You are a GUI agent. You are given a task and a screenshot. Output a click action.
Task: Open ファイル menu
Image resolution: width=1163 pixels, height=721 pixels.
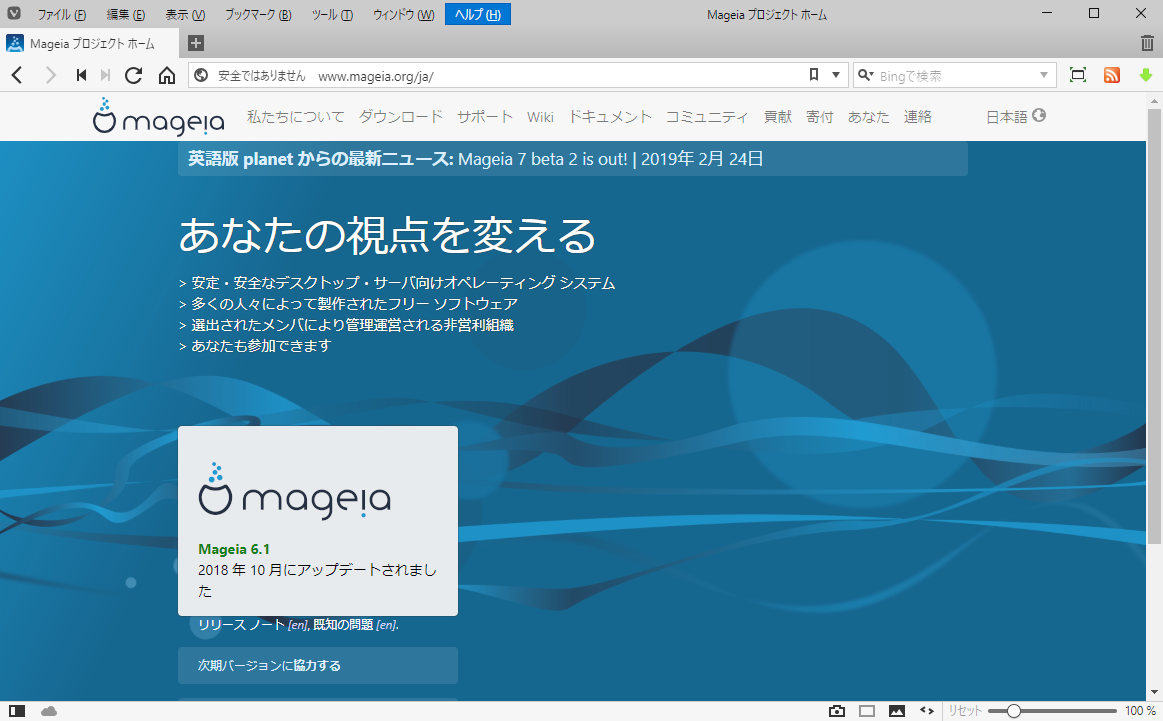click(x=62, y=14)
